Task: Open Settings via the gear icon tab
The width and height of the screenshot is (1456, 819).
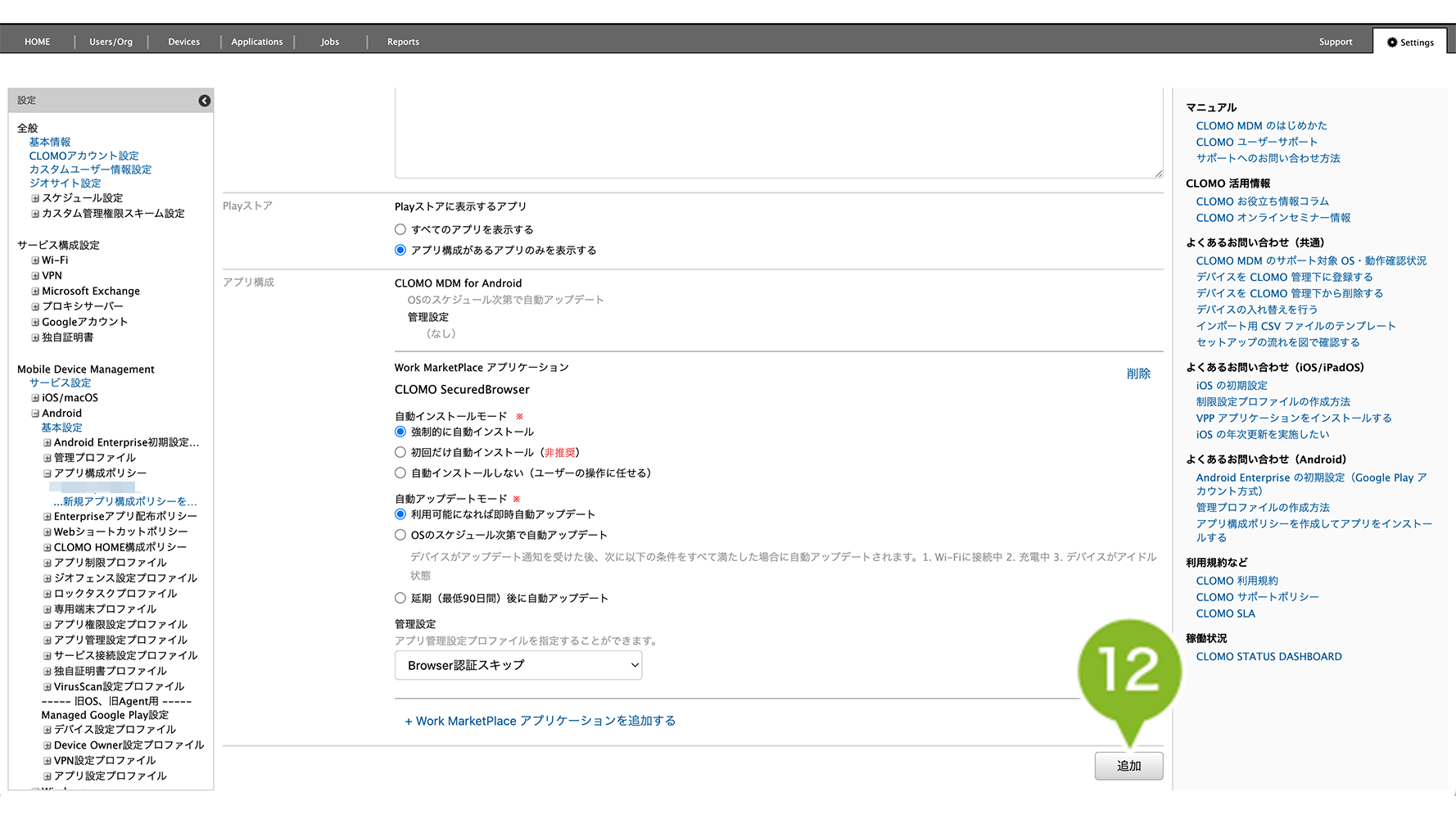Action: (1410, 42)
